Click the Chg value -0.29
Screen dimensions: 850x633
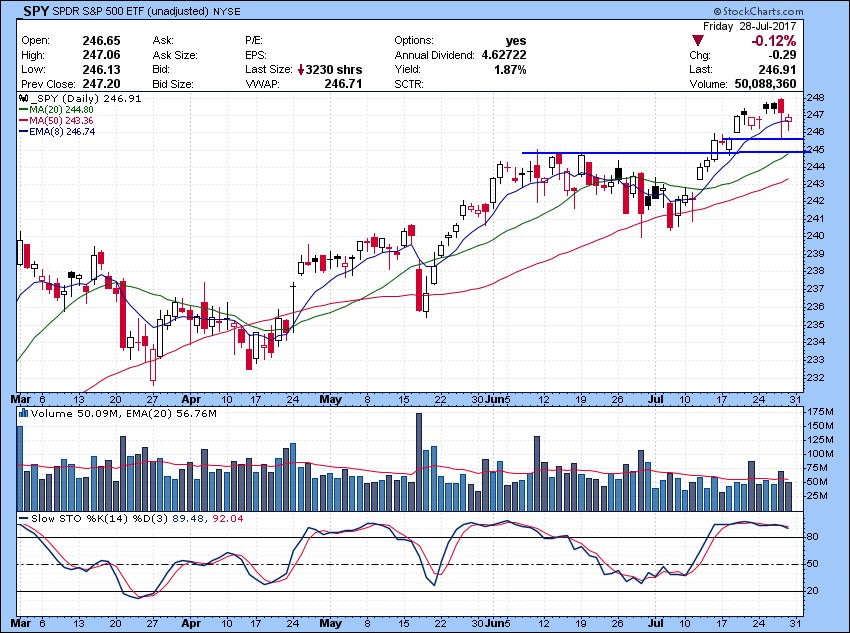point(782,55)
